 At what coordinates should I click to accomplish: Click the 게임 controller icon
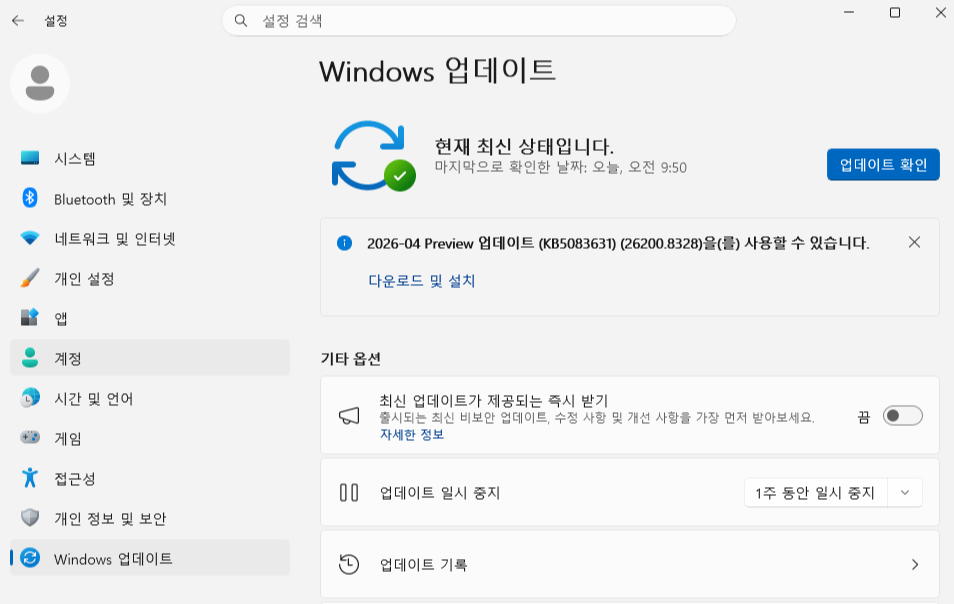tap(30, 437)
